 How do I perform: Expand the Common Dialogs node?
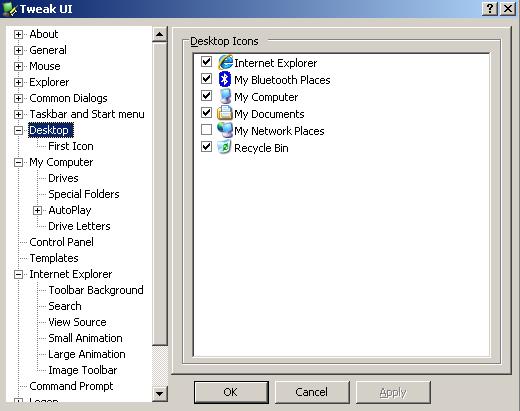pyautogui.click(x=18, y=98)
